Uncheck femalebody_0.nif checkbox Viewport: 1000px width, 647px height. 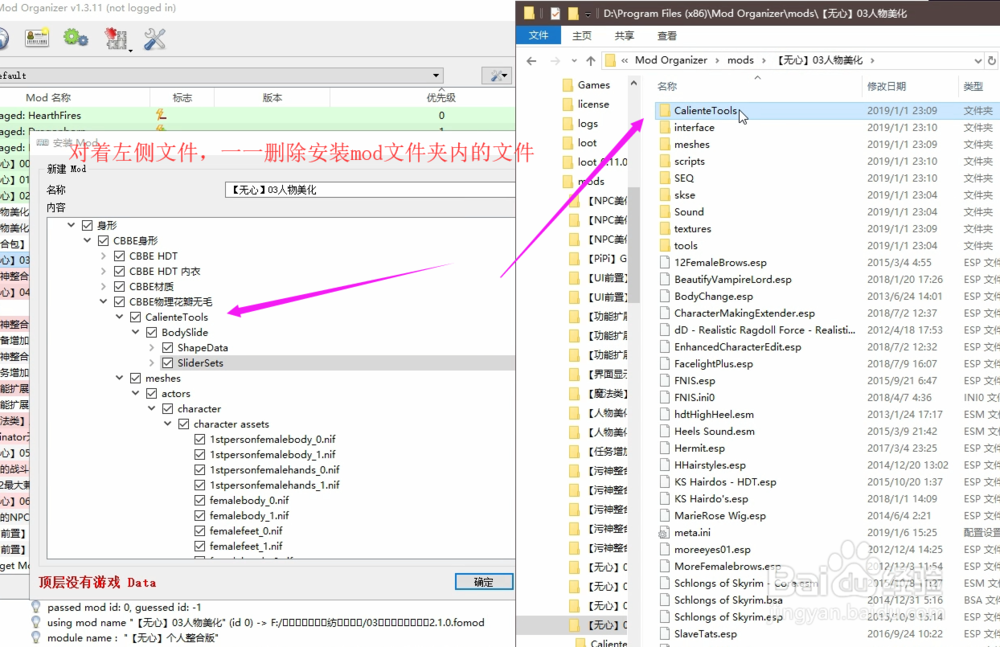coord(200,500)
